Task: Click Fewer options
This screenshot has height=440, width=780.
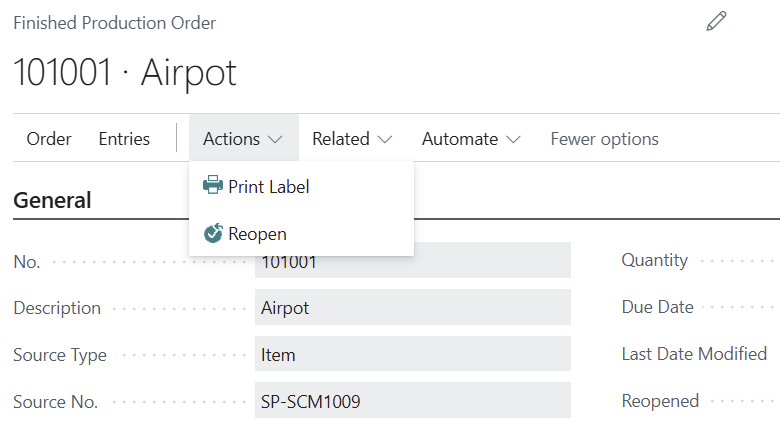Action: [604, 139]
